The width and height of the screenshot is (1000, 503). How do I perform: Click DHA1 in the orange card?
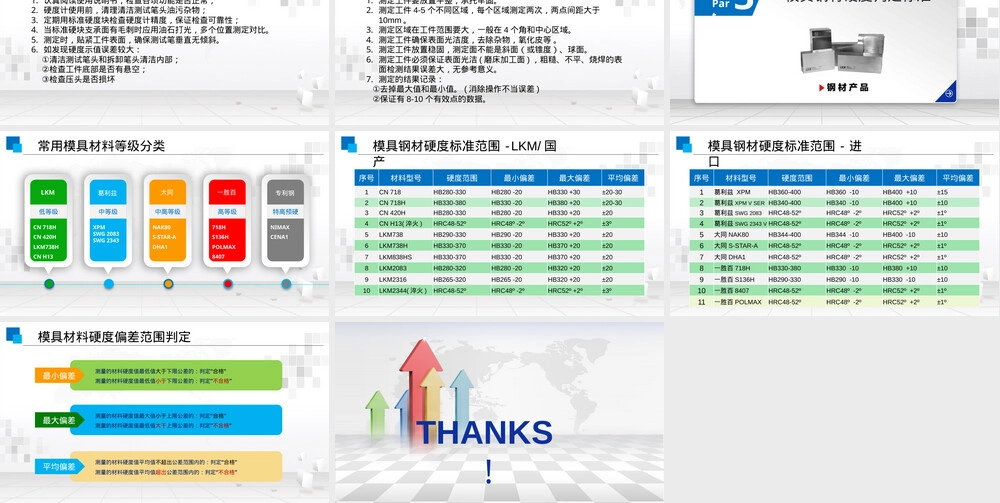coord(159,247)
